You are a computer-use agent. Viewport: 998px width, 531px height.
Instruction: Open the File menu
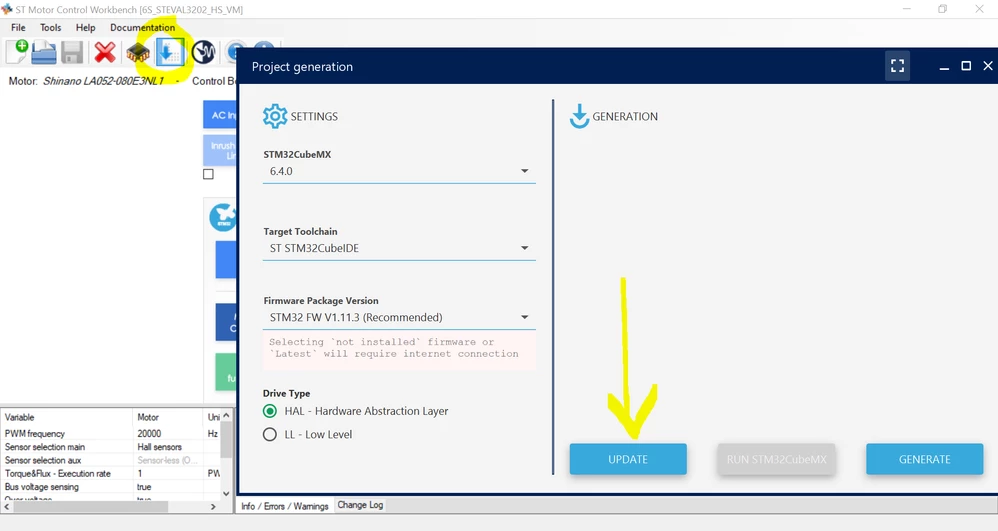[18, 27]
